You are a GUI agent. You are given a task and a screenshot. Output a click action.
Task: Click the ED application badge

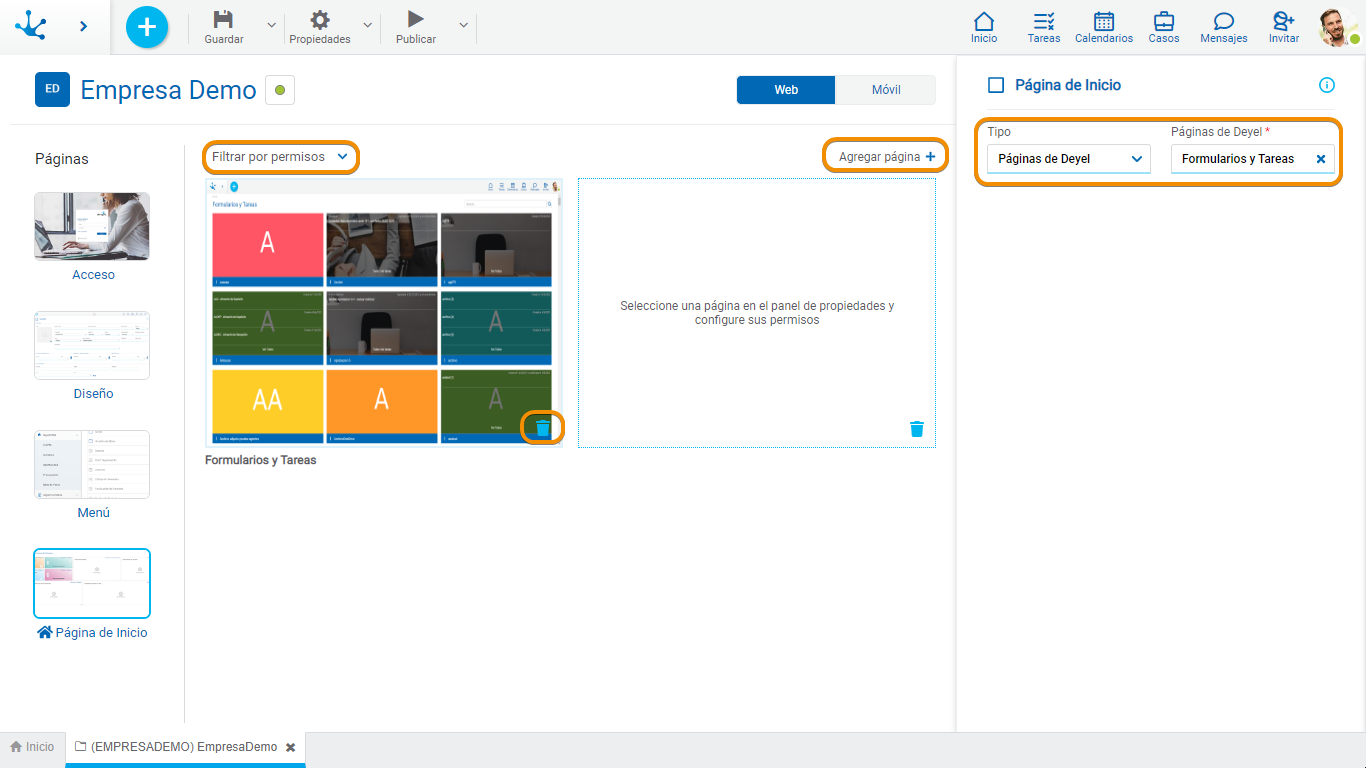pos(52,89)
